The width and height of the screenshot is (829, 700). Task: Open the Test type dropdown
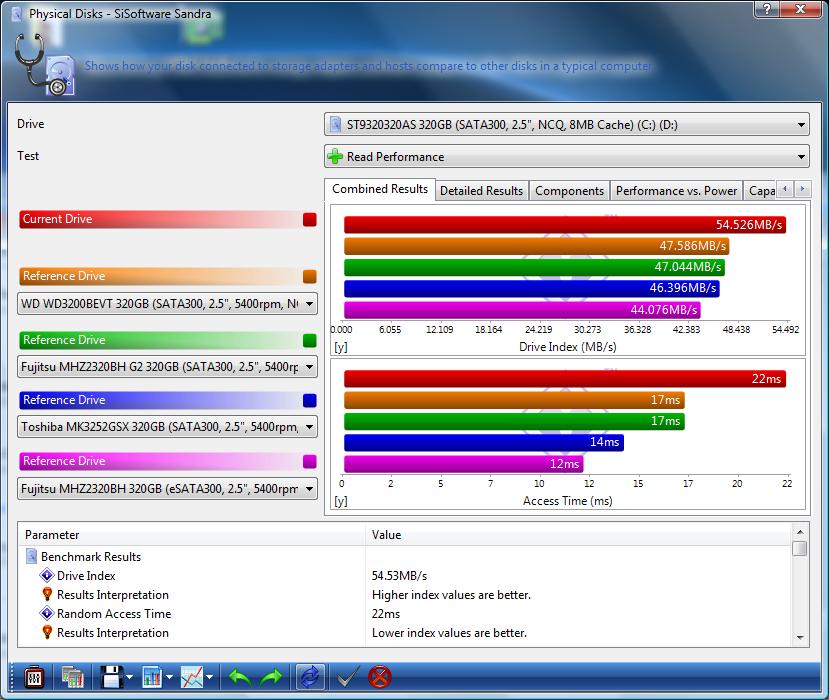coord(567,156)
